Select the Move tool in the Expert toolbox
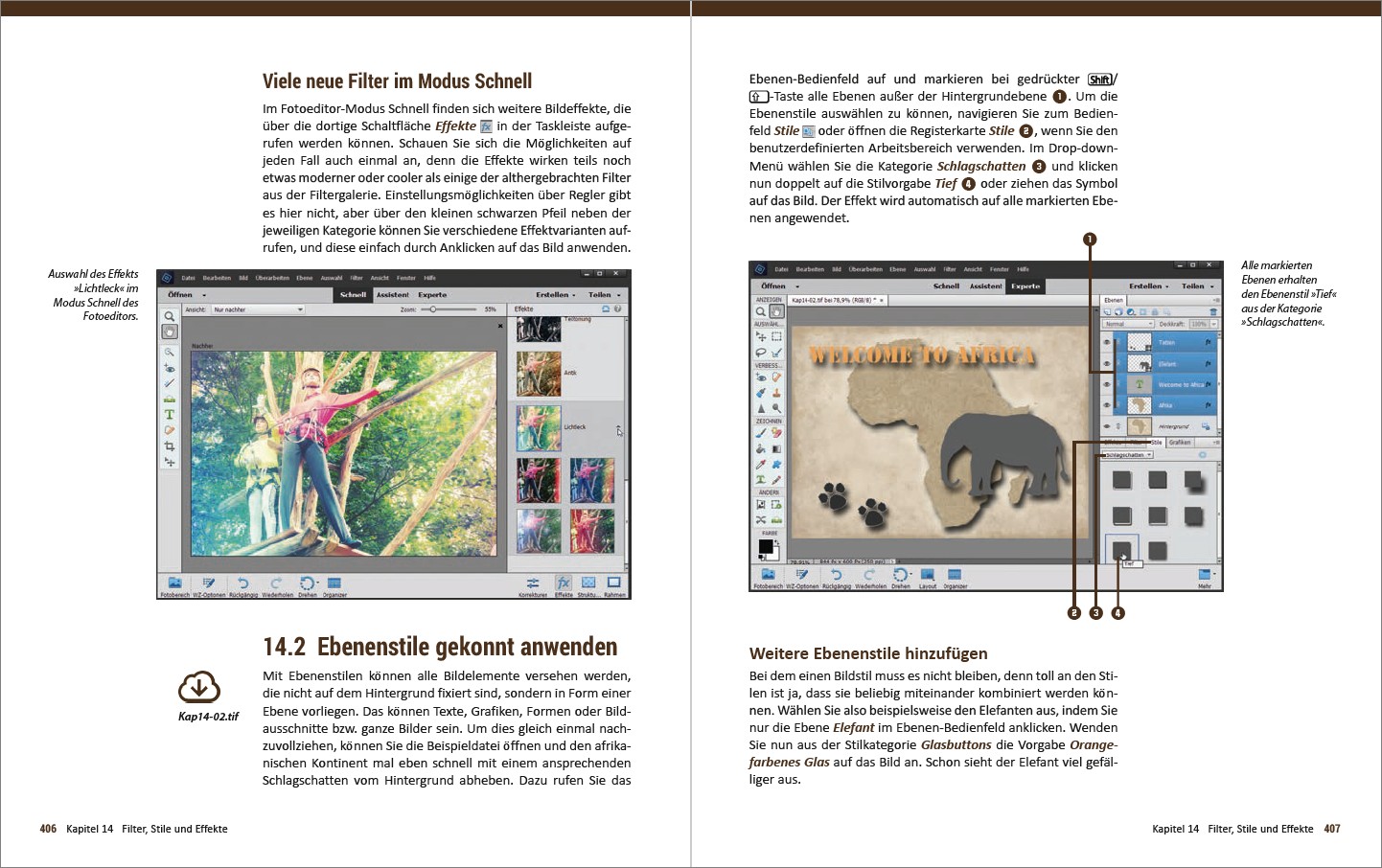This screenshot has height=868, width=1382. [x=761, y=337]
